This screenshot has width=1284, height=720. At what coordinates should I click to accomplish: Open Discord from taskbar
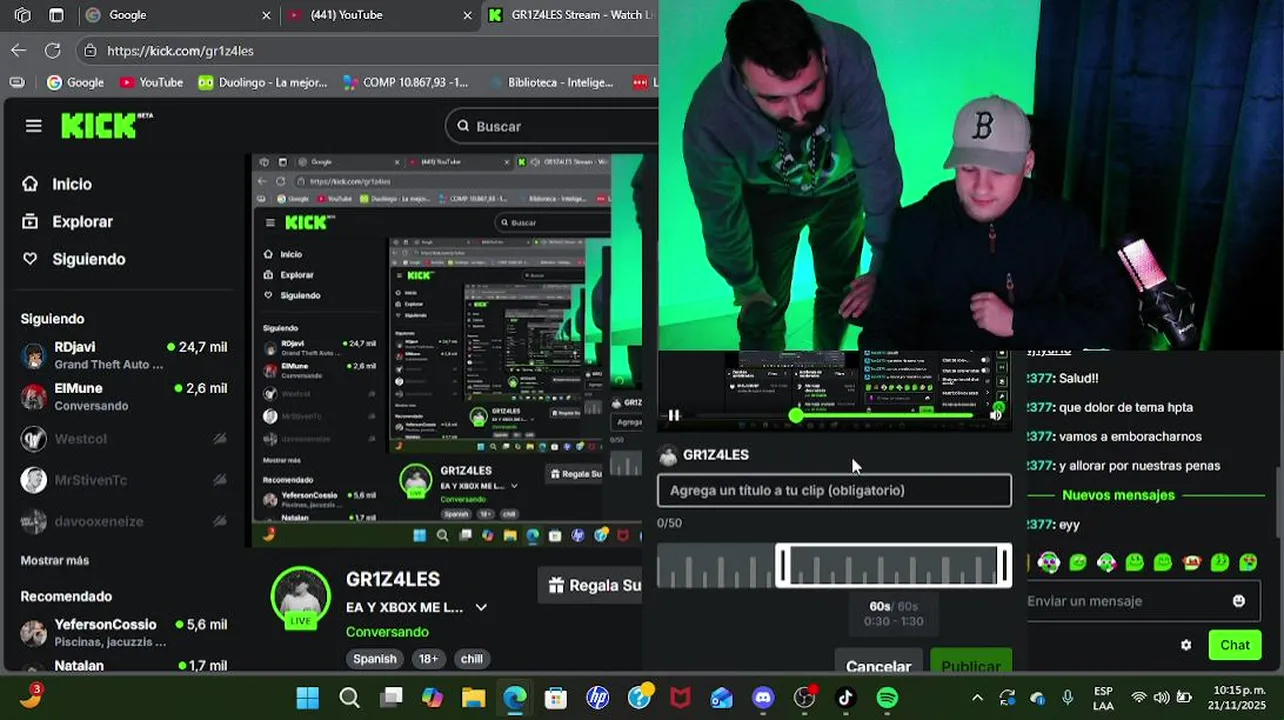click(x=763, y=697)
